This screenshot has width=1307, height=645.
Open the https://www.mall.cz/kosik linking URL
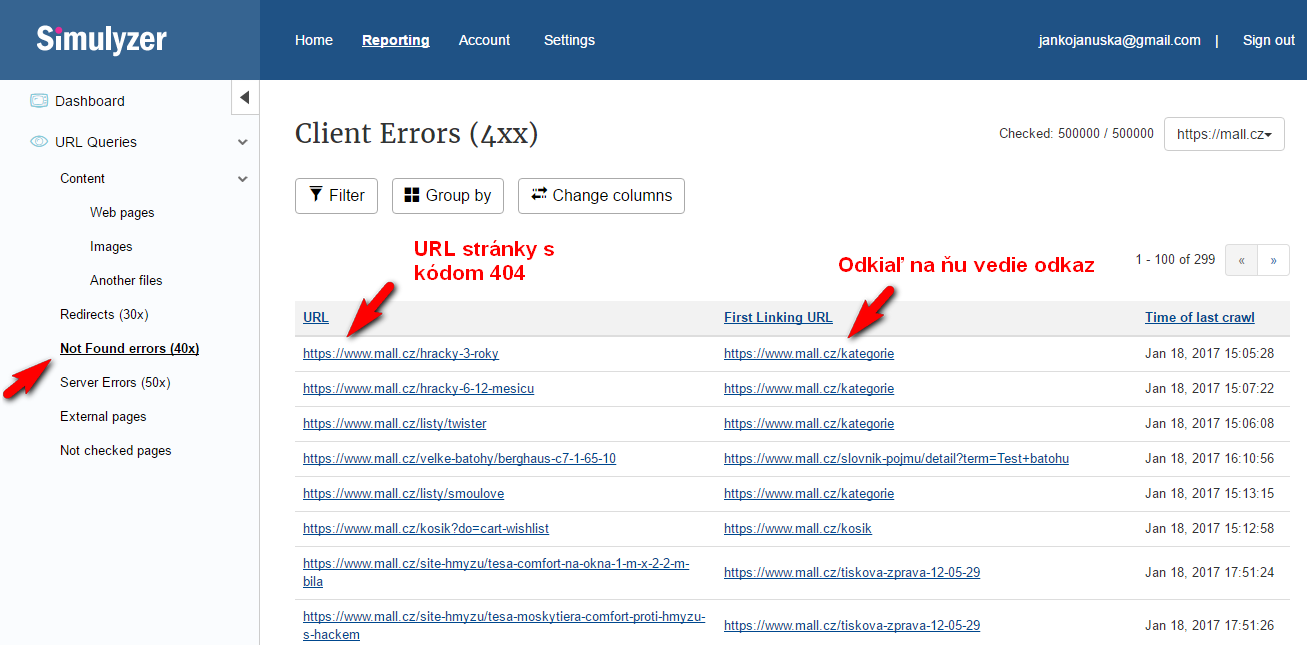pos(798,528)
